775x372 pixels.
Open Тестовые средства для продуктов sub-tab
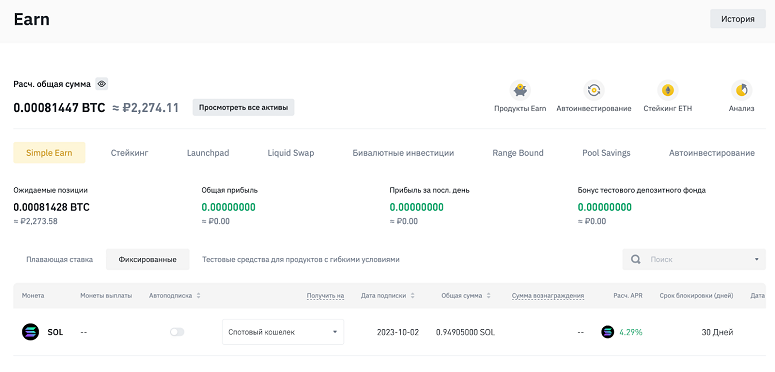(301, 259)
